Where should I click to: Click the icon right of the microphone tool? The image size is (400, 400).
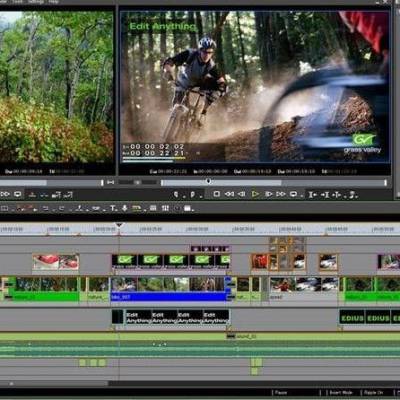point(137,209)
